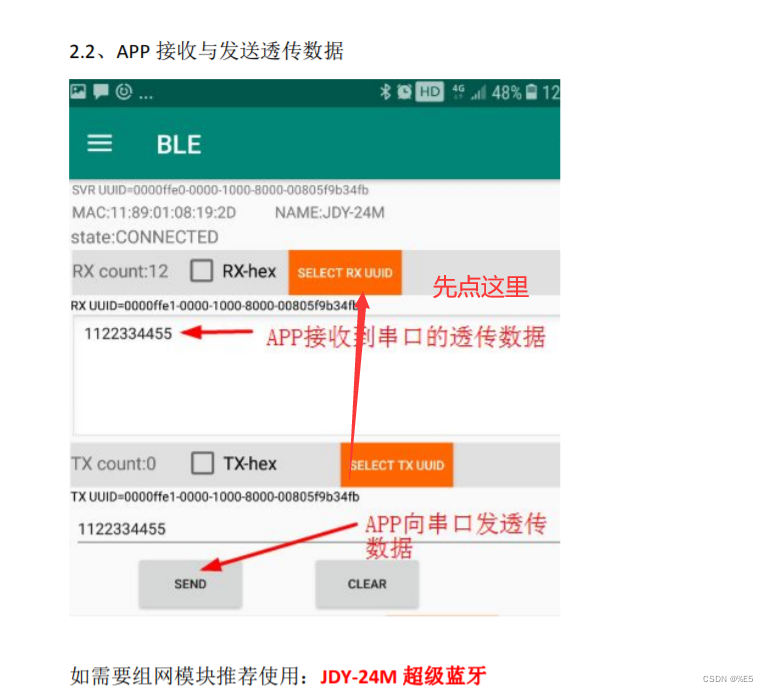Image resolution: width=768 pixels, height=692 pixels.
Task: Click the received data text area
Action: [316, 375]
